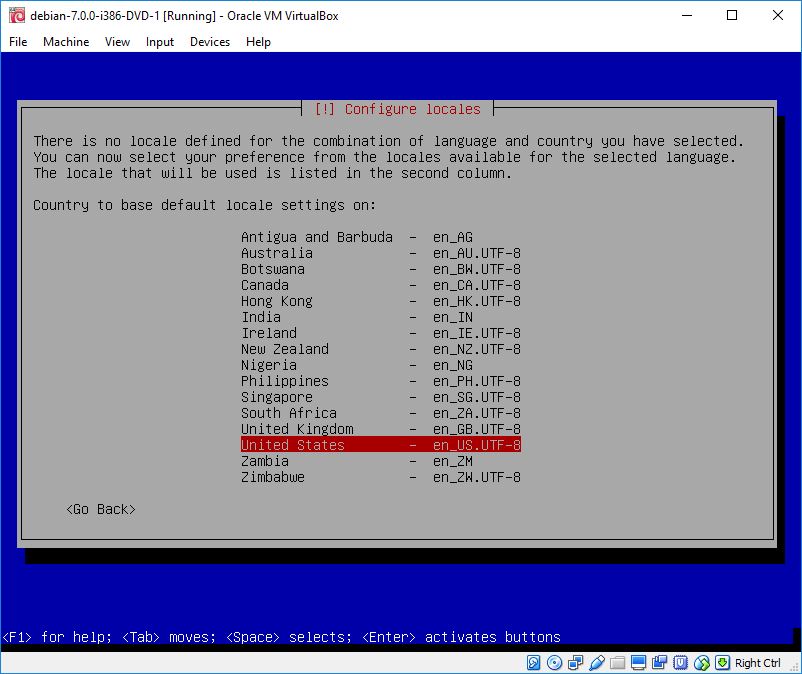Click the mouse integration status icon
This screenshot has width=802, height=674.
(x=702, y=663)
